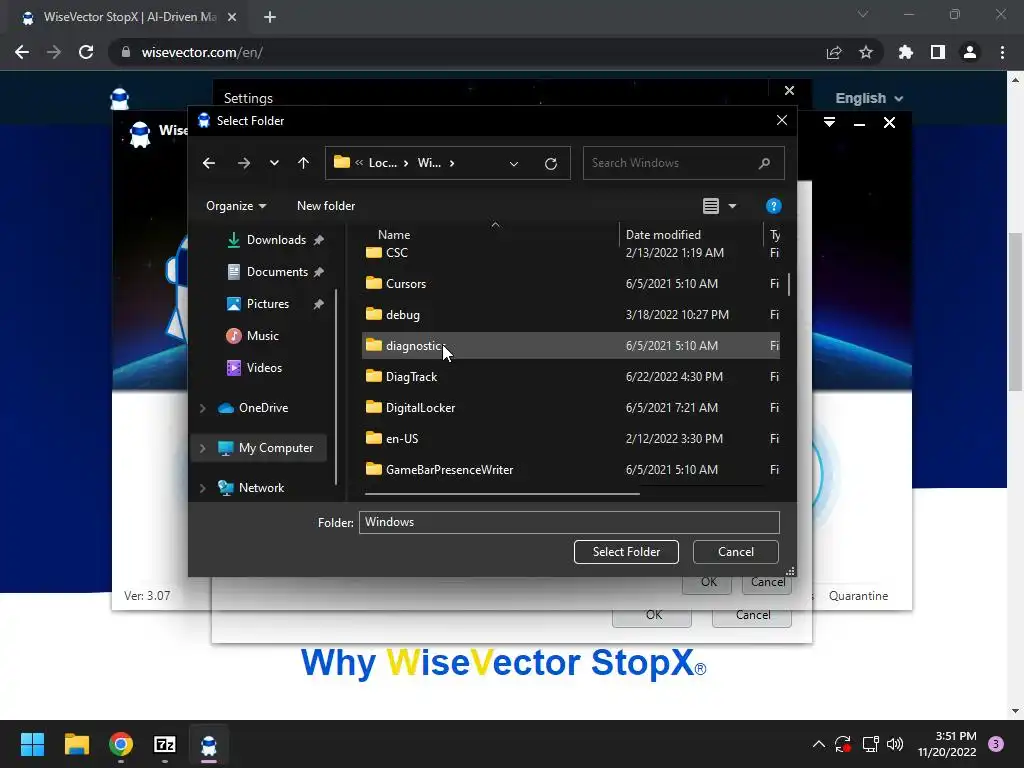The height and width of the screenshot is (768, 1024).
Task: Show hidden system tray icons
Action: pyautogui.click(x=818, y=744)
